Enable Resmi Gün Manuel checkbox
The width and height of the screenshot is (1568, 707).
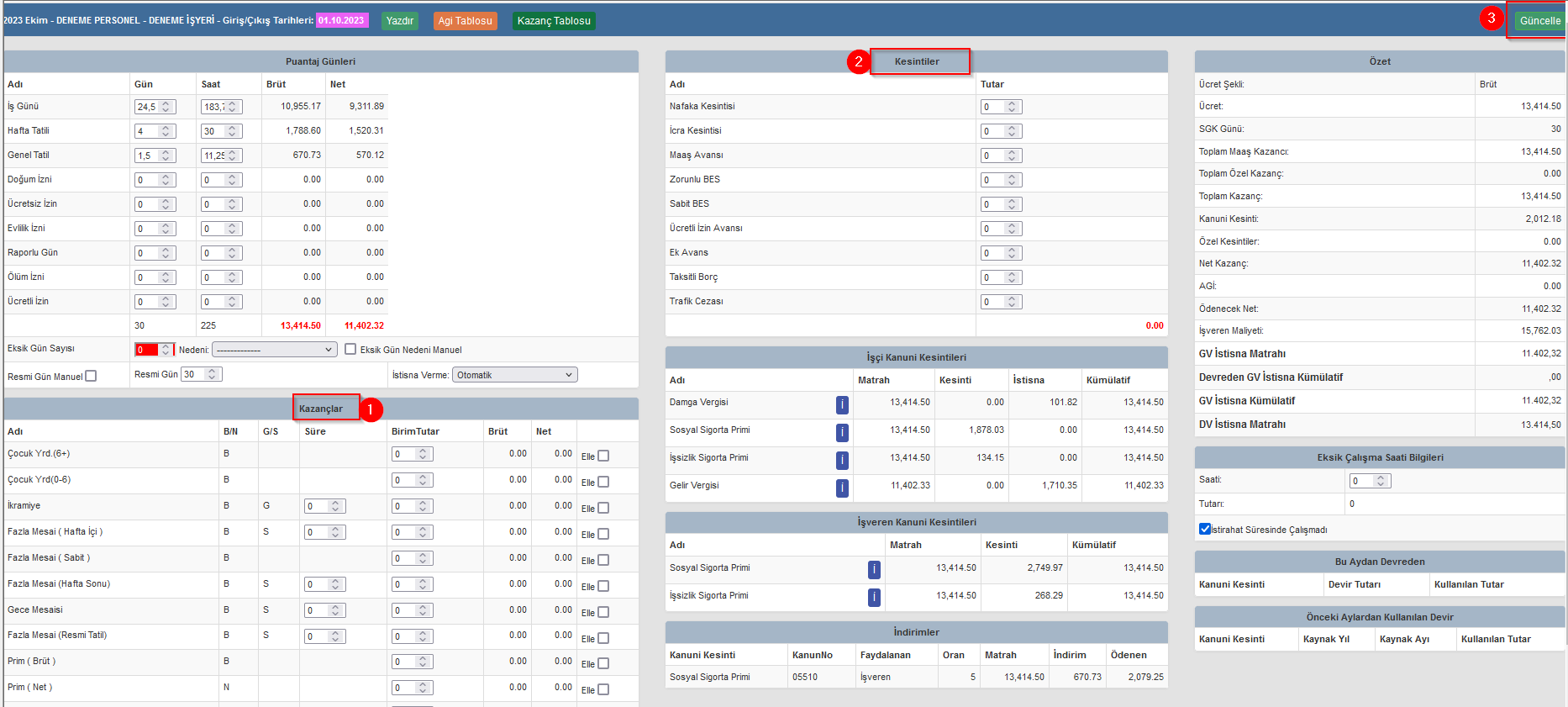[91, 377]
